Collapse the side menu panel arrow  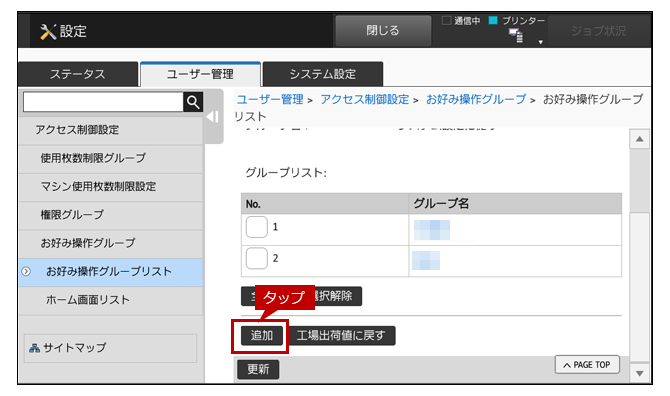(212, 117)
